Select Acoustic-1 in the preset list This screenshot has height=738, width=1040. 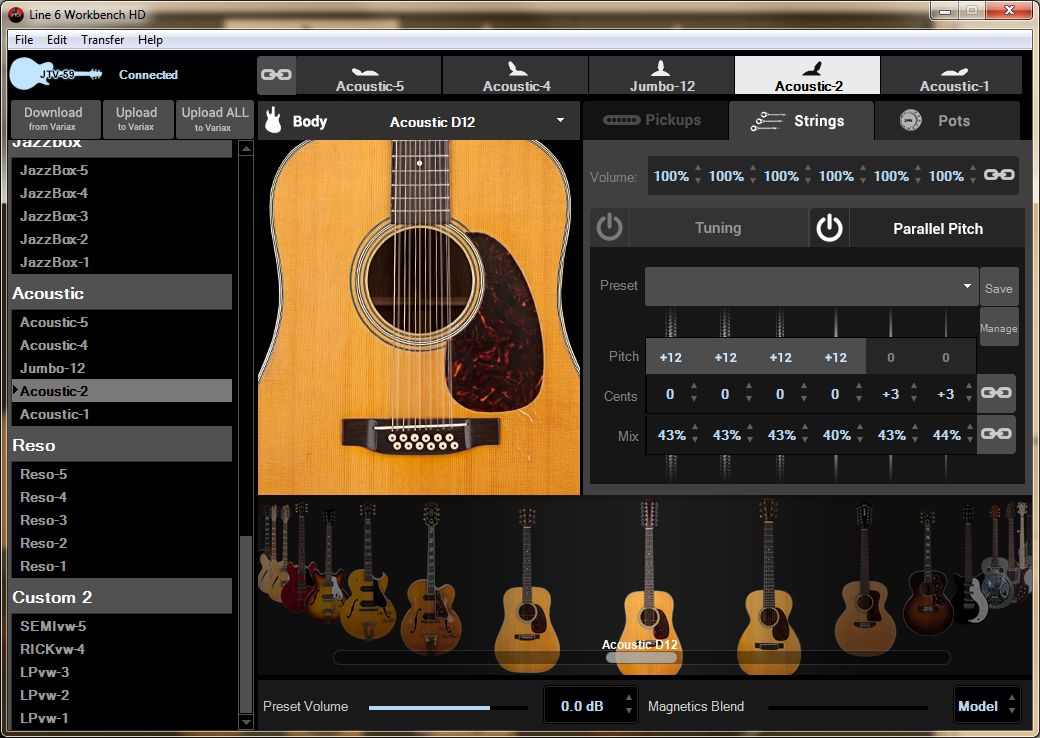coord(121,414)
